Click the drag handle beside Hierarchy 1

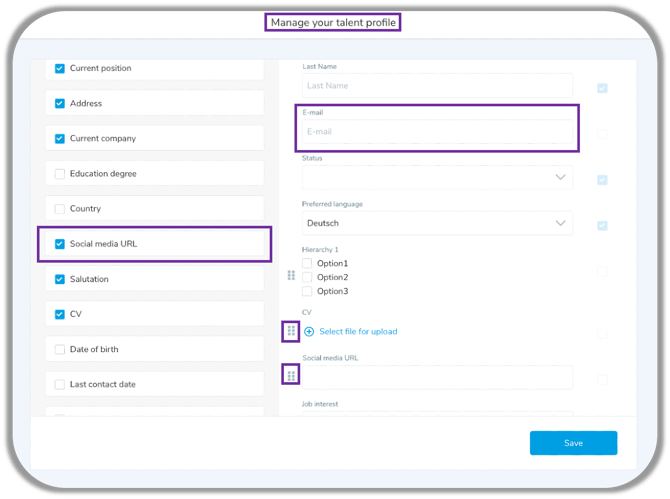tap(291, 276)
